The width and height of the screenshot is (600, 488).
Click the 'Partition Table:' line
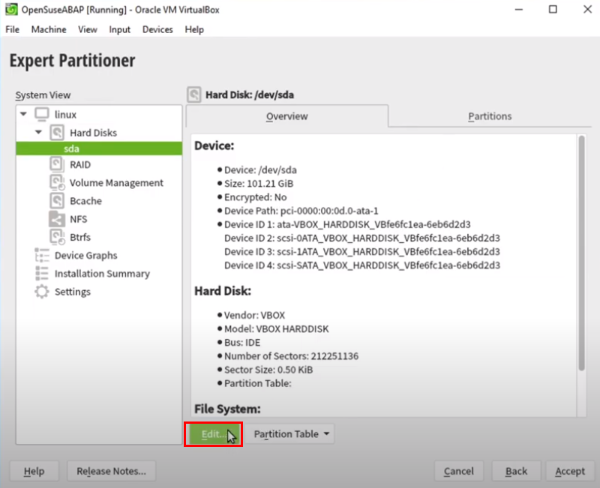coord(258,383)
